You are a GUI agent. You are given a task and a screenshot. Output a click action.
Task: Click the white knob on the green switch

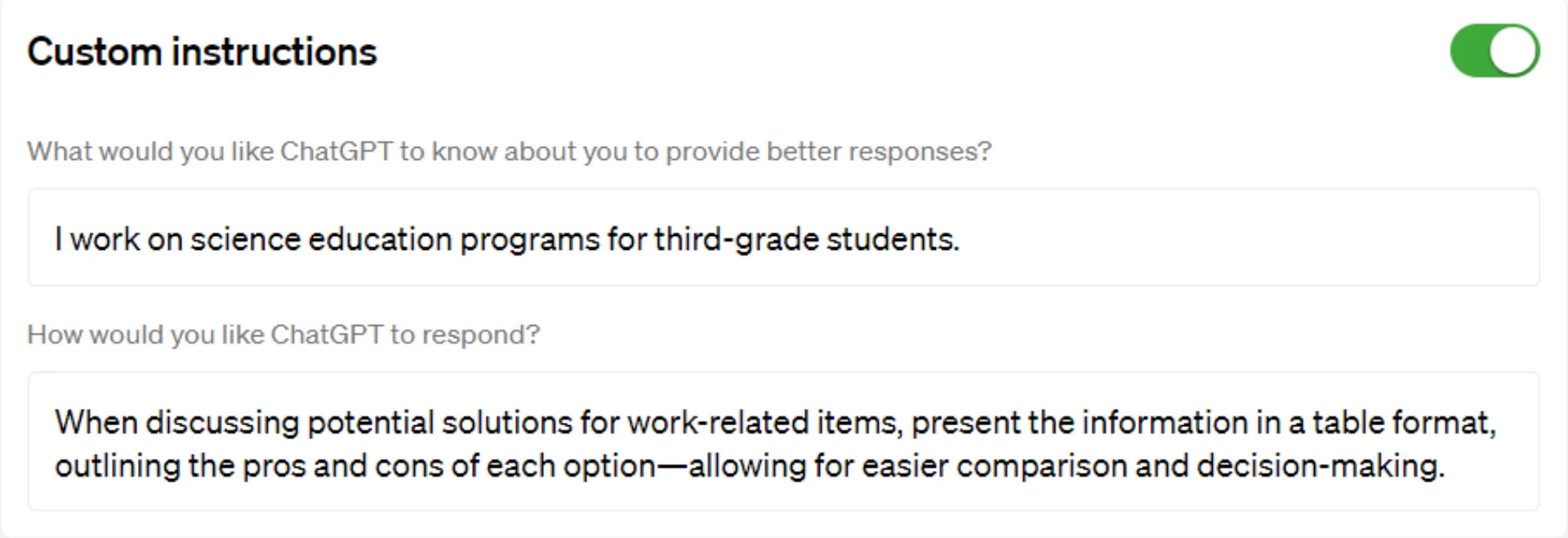coord(1513,51)
